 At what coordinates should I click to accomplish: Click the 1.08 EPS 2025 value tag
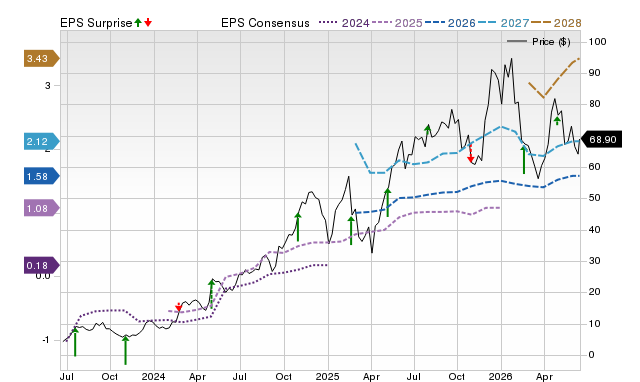[41, 209]
